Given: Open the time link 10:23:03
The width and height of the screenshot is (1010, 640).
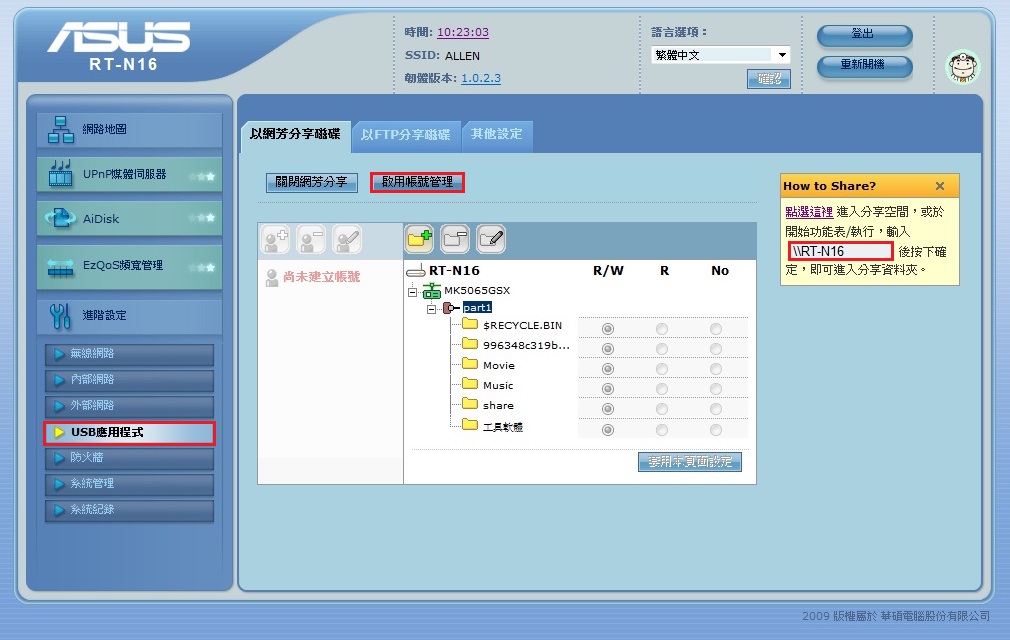Looking at the screenshot, I should click(462, 32).
